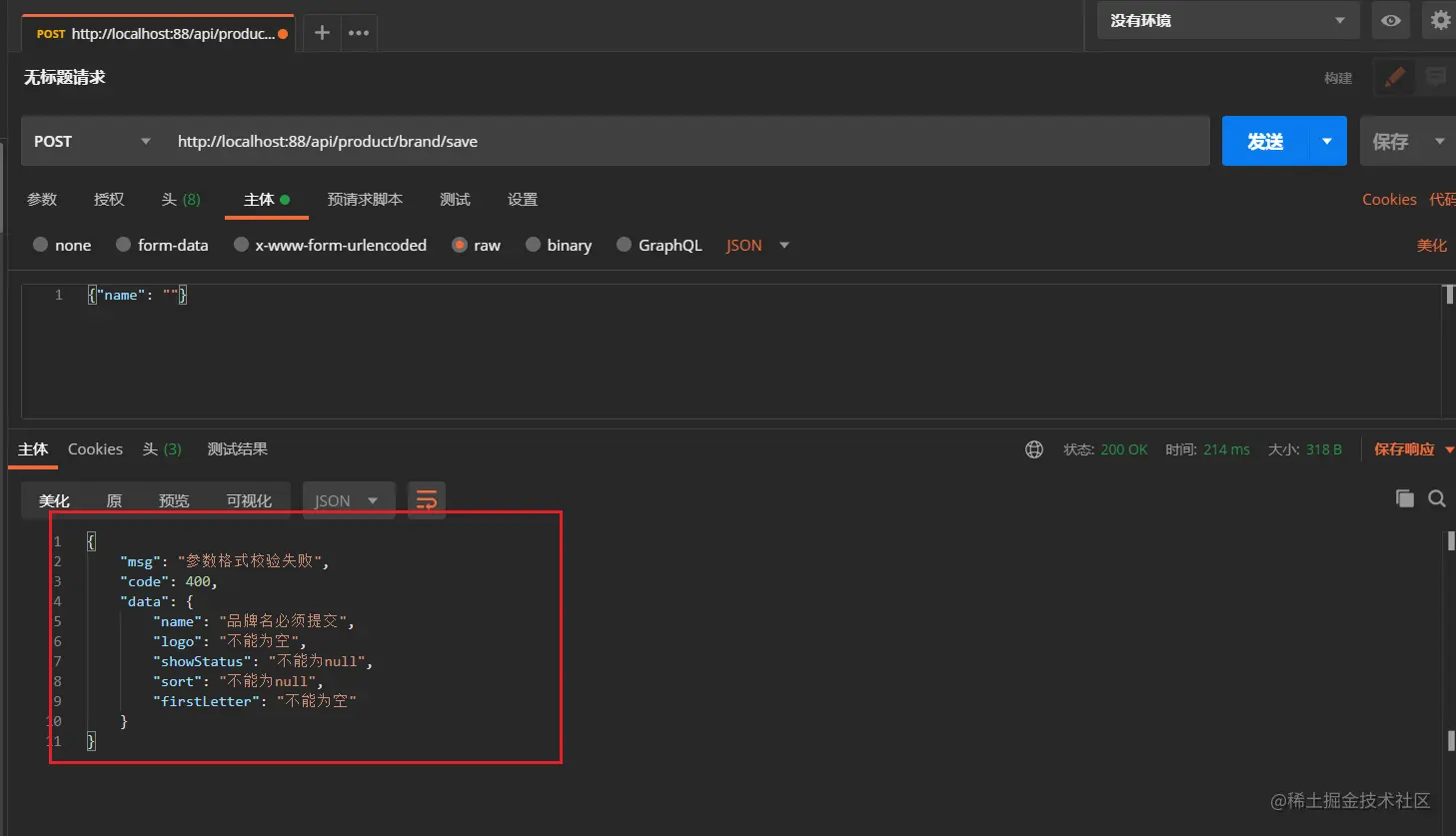Click the "msg" line in response
This screenshot has height=836, width=1456.
(x=224, y=561)
